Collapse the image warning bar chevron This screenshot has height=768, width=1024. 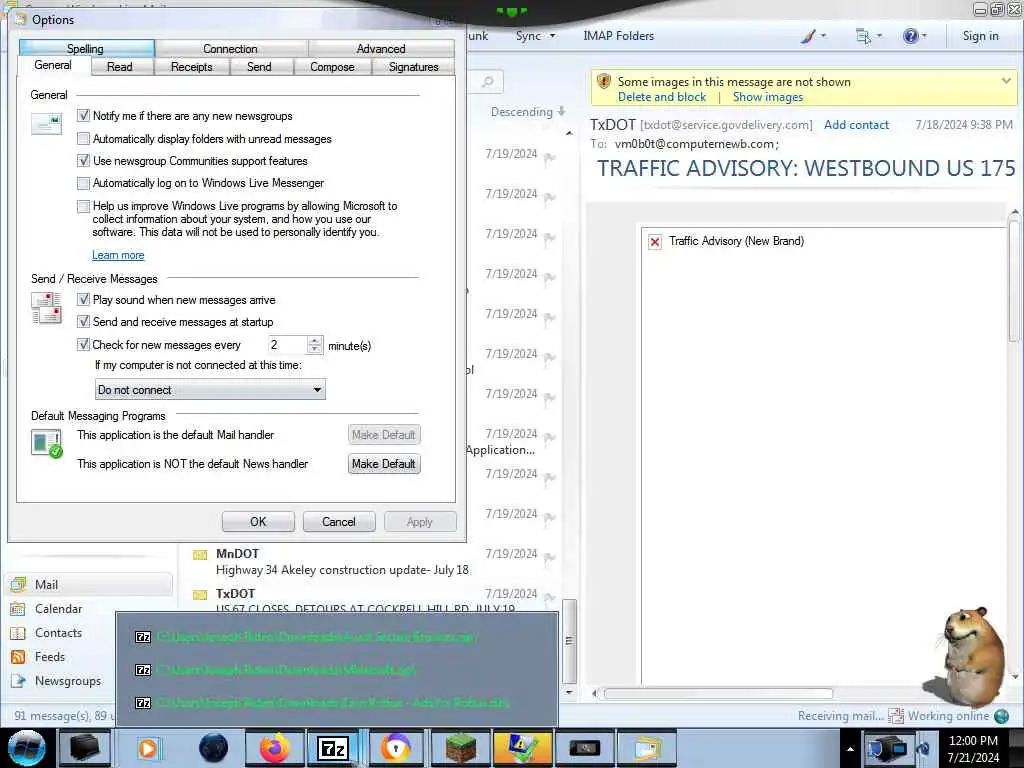coord(1006,81)
